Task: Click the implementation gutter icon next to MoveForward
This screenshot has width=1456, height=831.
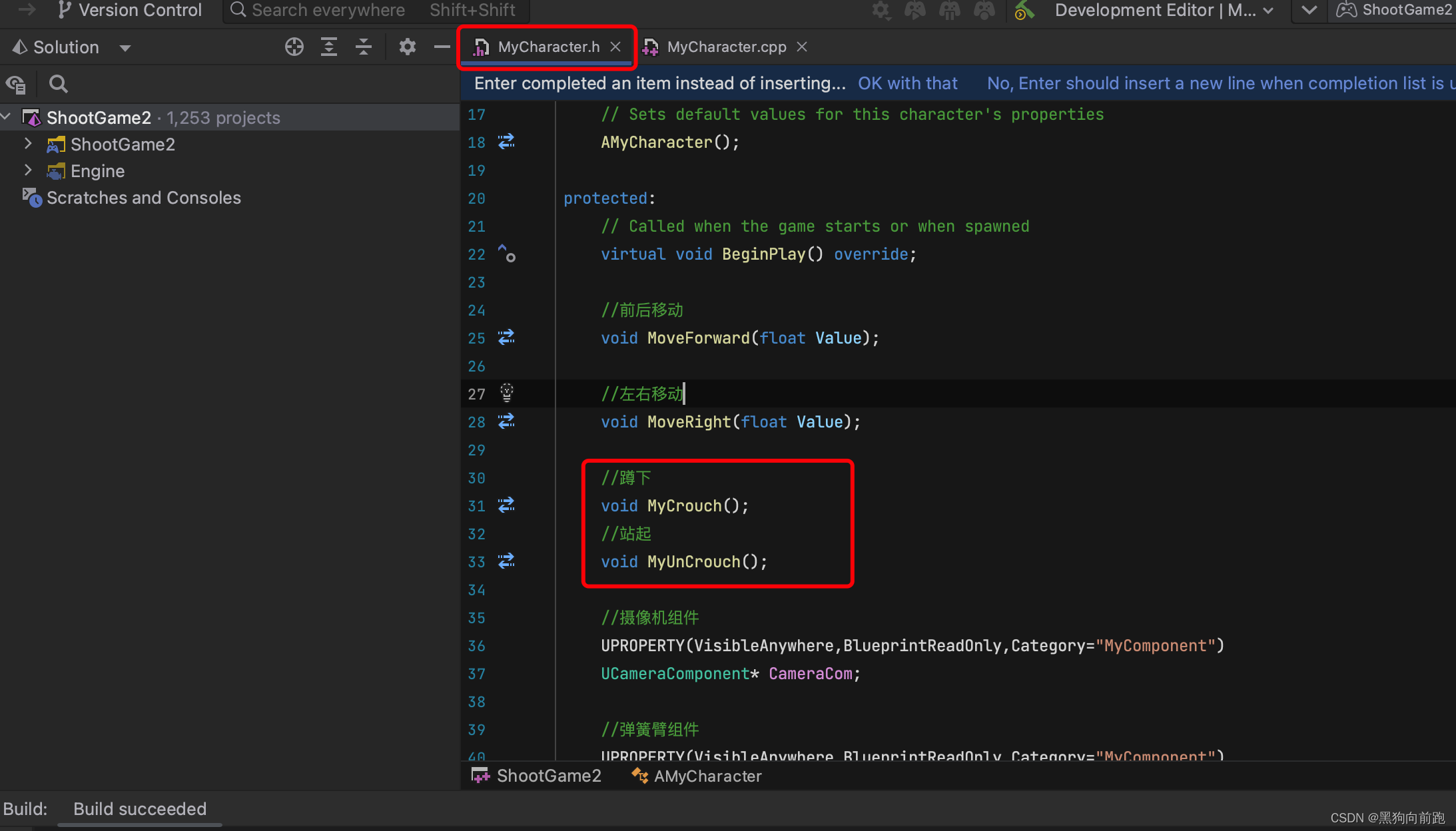Action: [x=506, y=337]
